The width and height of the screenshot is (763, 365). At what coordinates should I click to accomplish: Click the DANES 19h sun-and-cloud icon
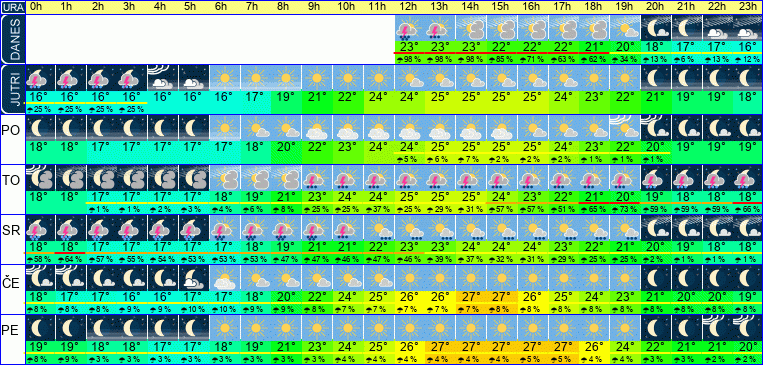tap(625, 28)
